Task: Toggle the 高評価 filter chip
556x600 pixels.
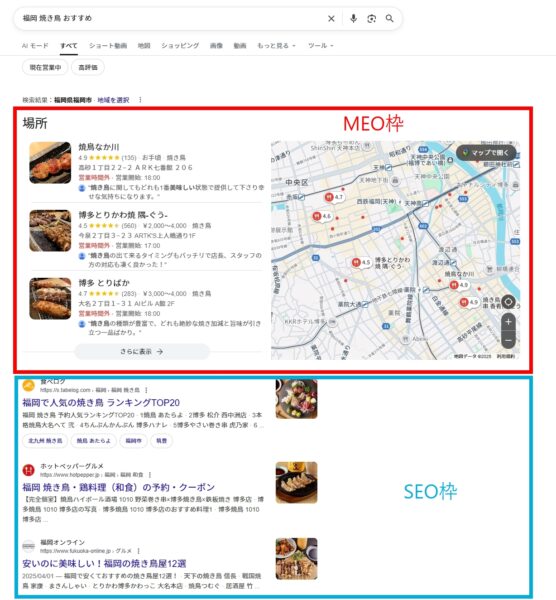Action: pyautogui.click(x=88, y=67)
